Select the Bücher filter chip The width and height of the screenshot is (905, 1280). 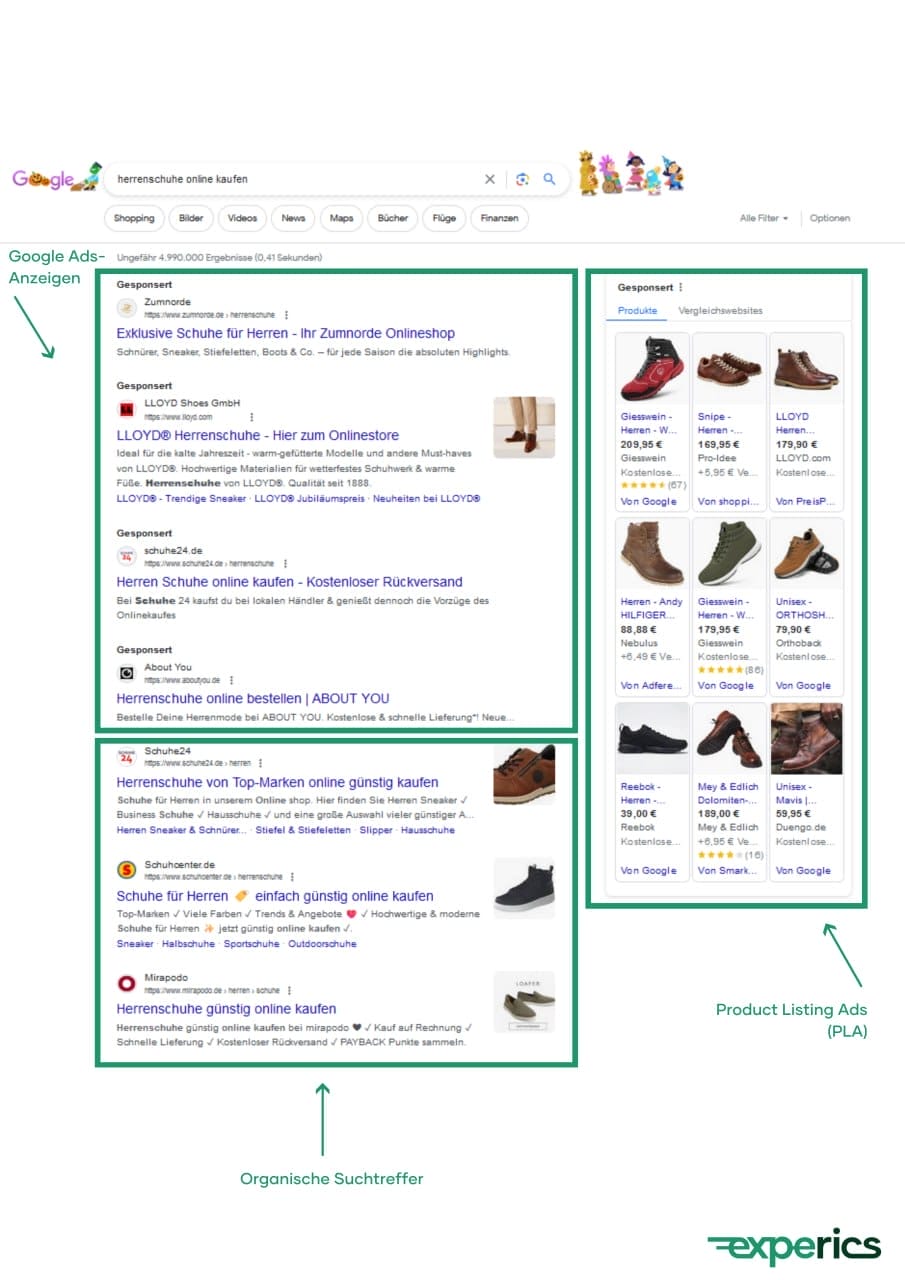393,218
